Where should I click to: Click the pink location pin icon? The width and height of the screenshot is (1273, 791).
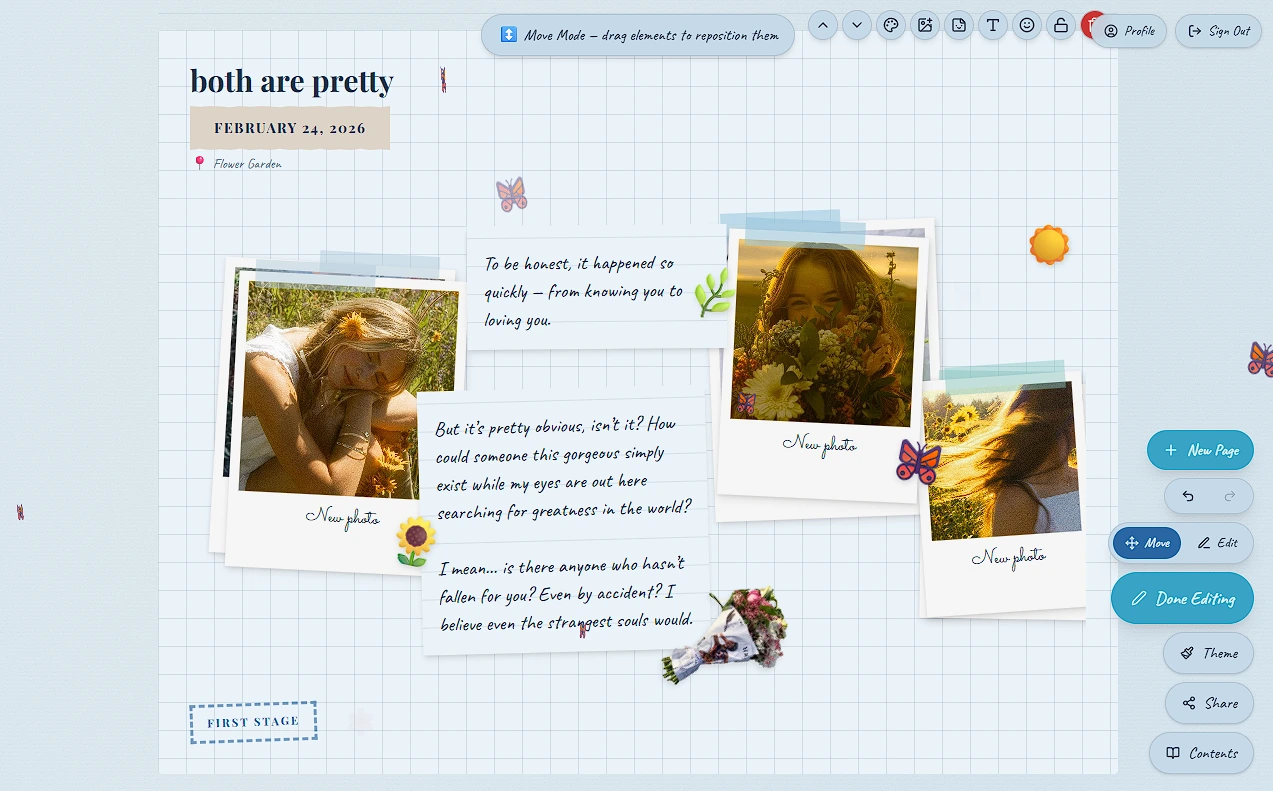pos(199,163)
